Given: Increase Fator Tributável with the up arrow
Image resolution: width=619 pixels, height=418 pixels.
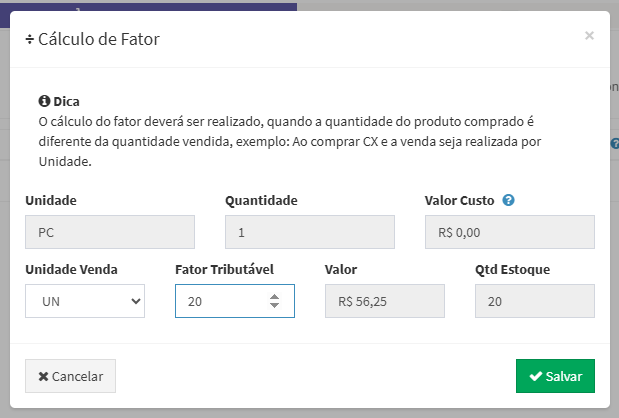Looking at the screenshot, I should [x=274, y=295].
